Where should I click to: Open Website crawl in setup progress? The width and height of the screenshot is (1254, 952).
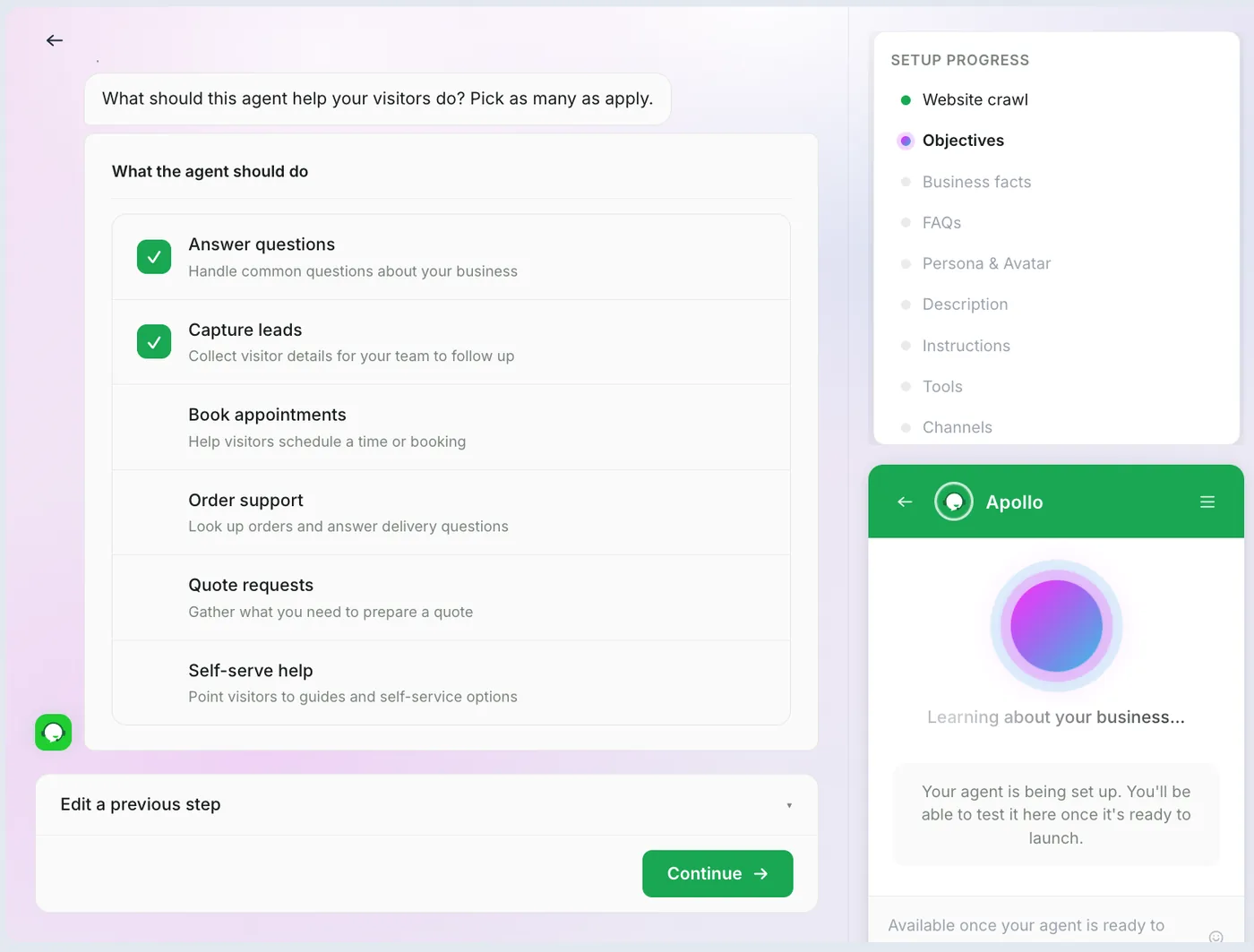975,99
